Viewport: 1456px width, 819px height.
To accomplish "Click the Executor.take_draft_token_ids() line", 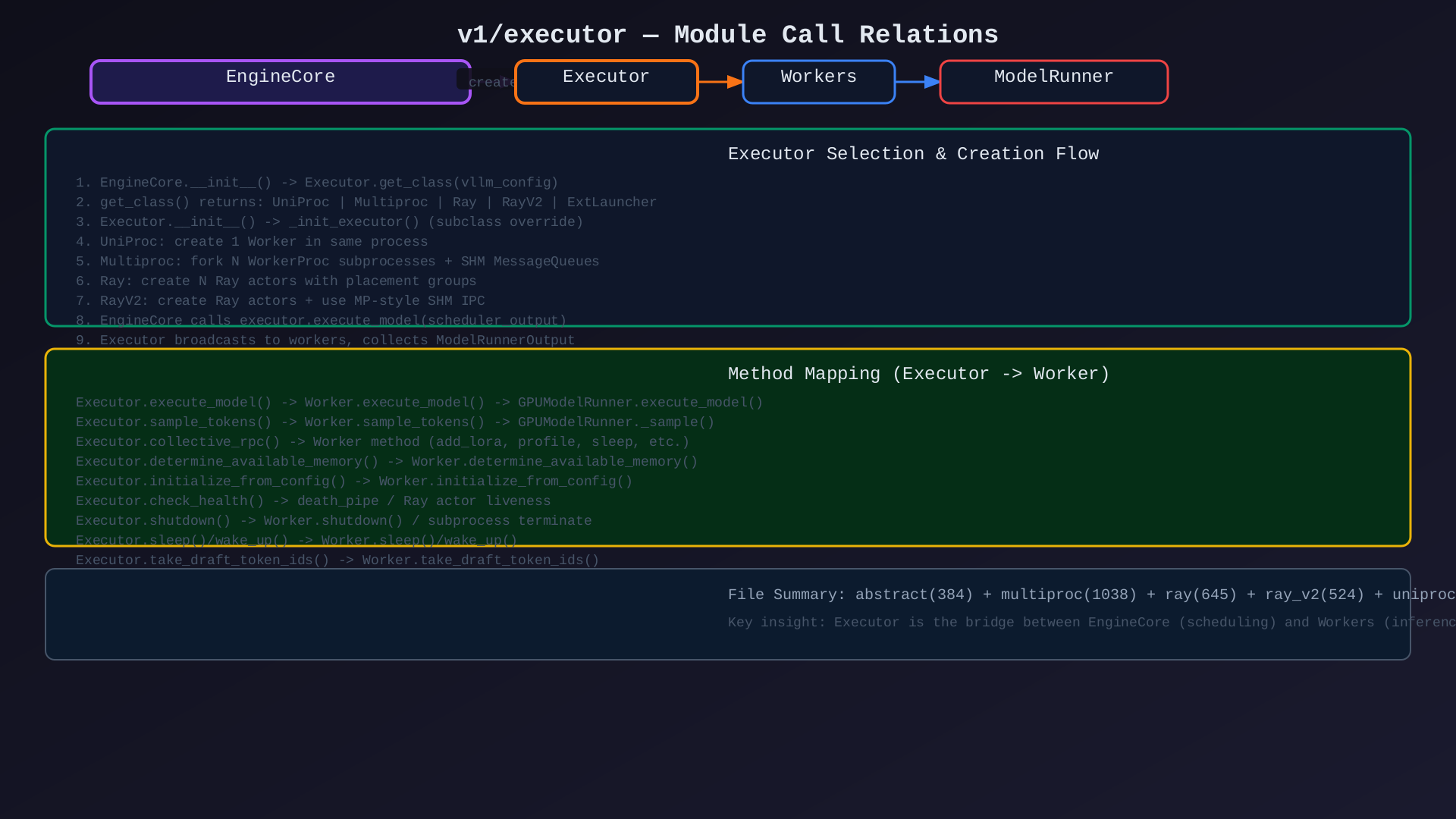I will 337,560.
